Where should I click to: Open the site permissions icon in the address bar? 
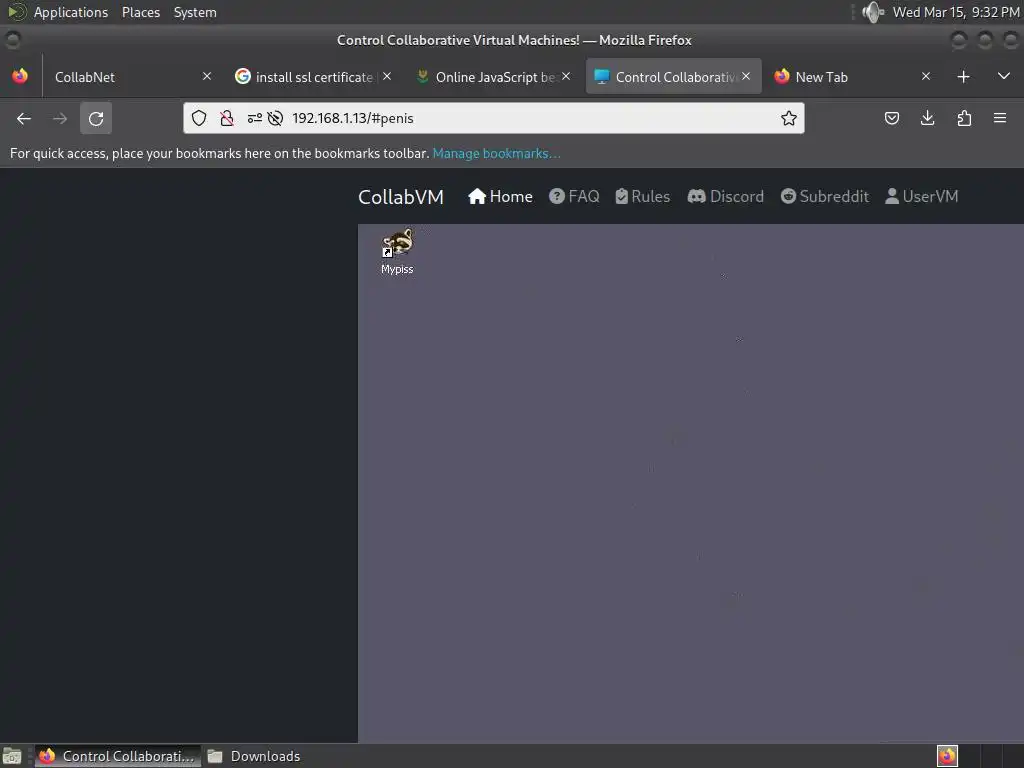255,118
